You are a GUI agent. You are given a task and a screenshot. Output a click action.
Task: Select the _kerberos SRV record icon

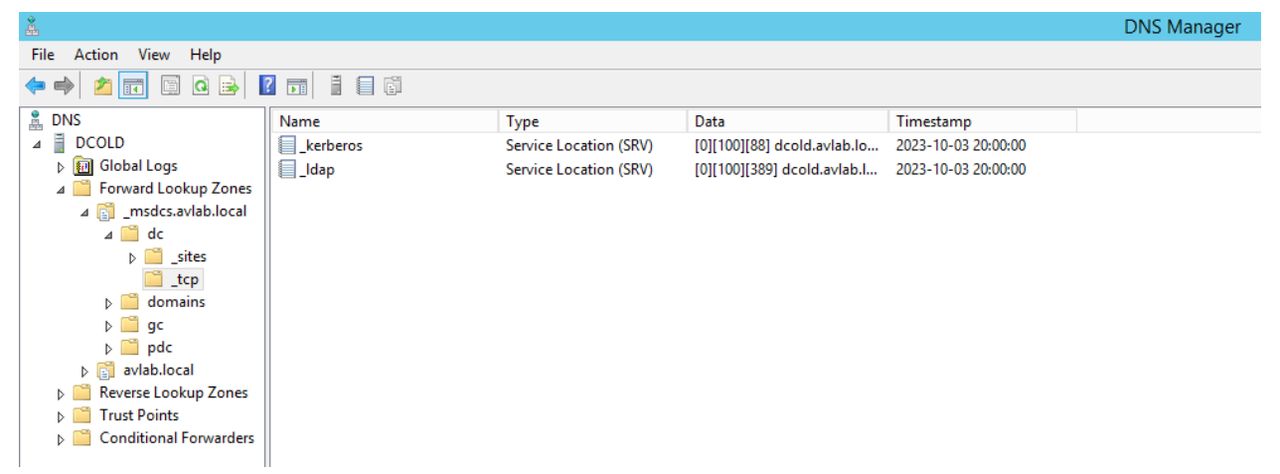click(x=288, y=146)
